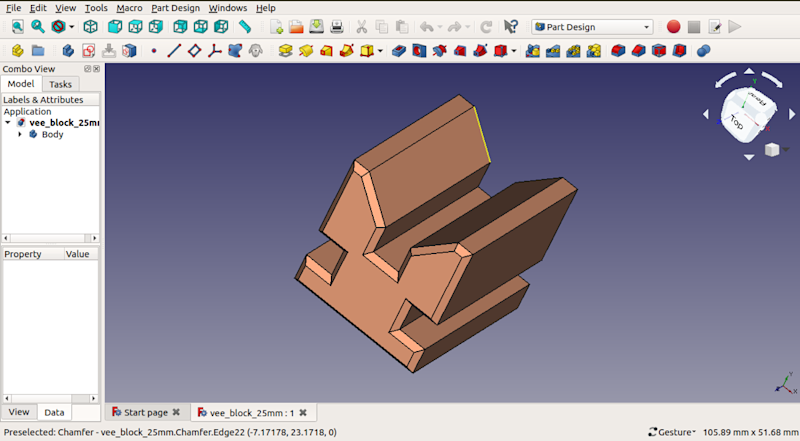Switch to the Data property tab
The height and width of the screenshot is (441, 800).
pyautogui.click(x=54, y=412)
